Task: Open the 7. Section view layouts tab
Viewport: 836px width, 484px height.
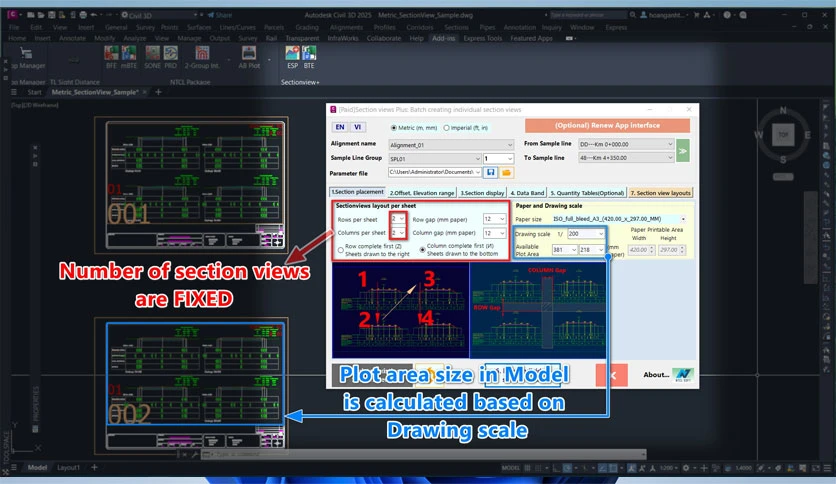Action: coord(661,193)
